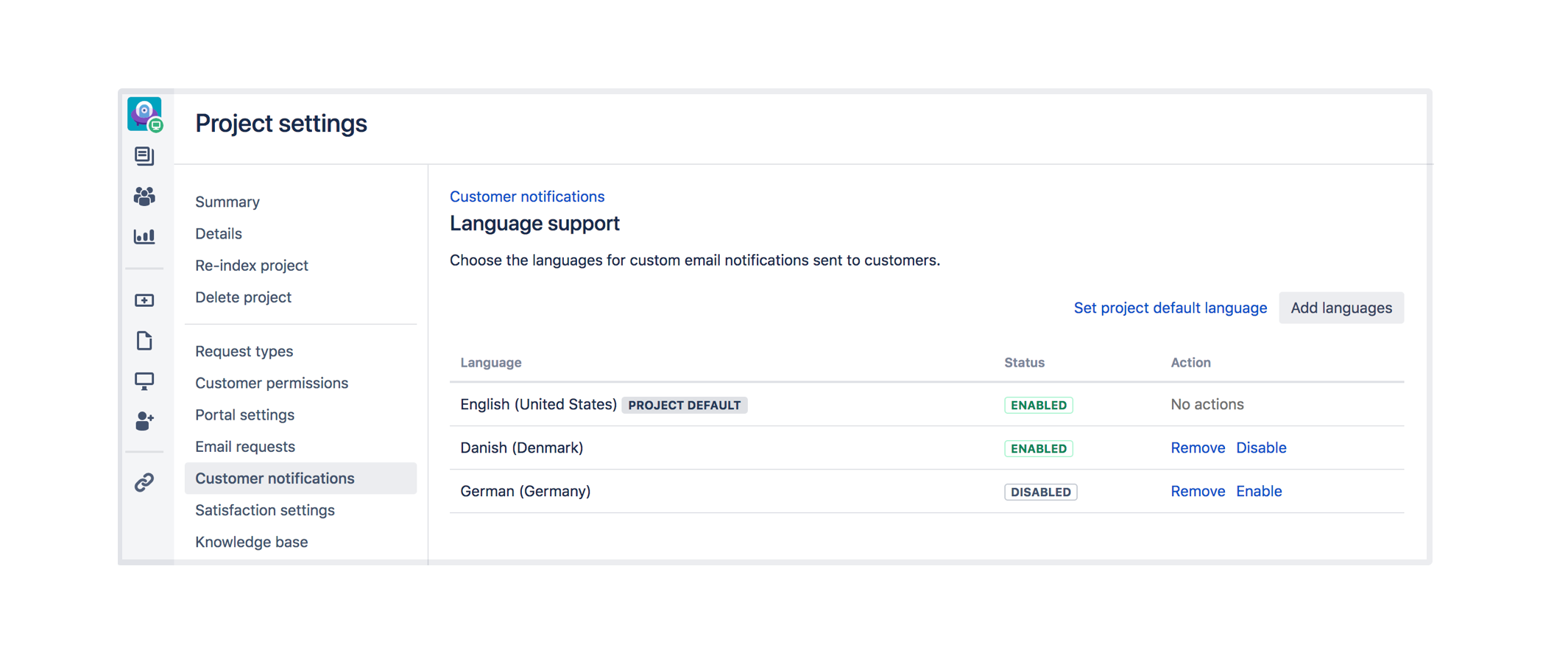Enable the German (Germany) language

[x=1258, y=491]
